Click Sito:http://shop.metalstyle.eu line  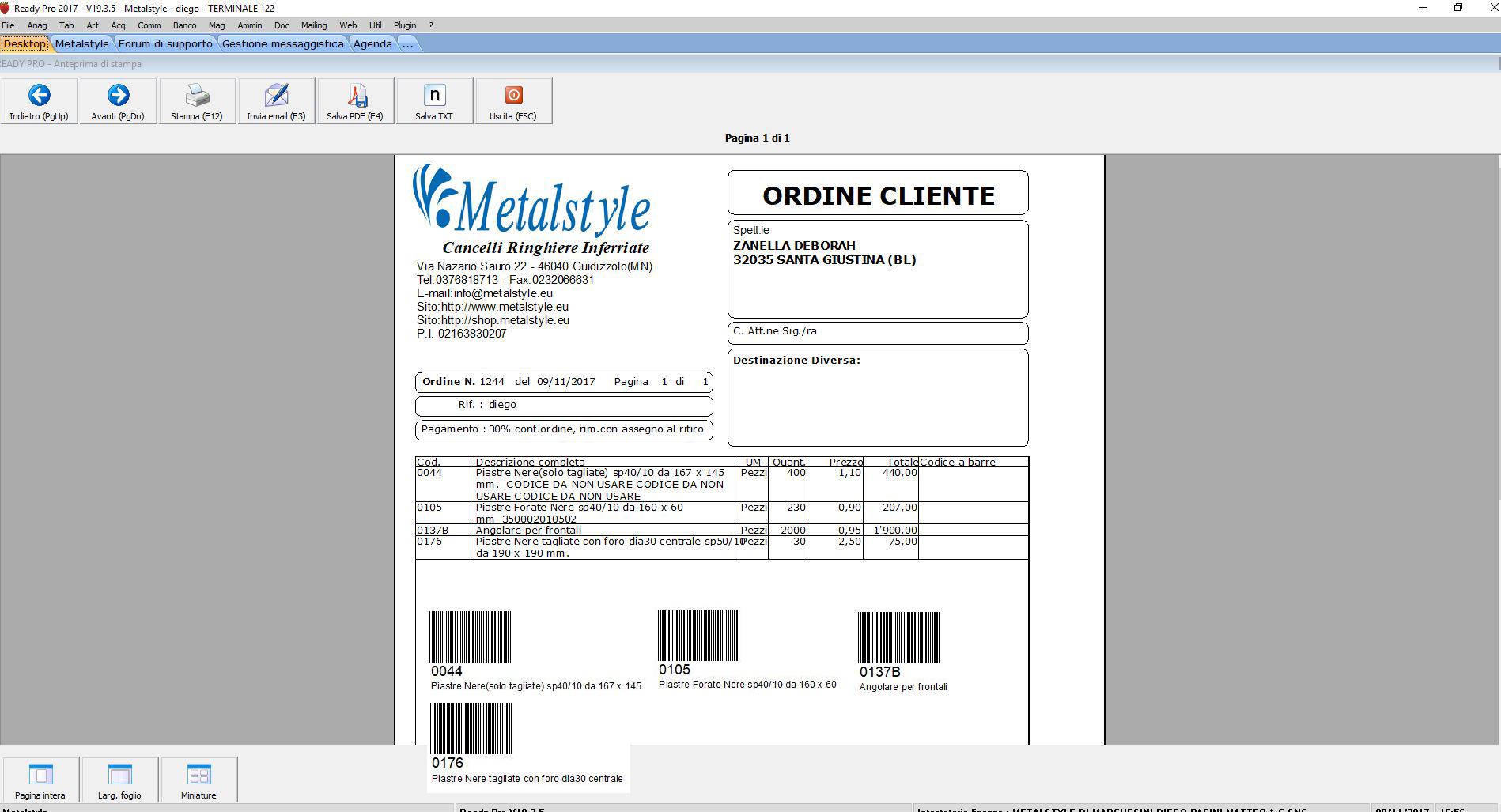point(493,320)
